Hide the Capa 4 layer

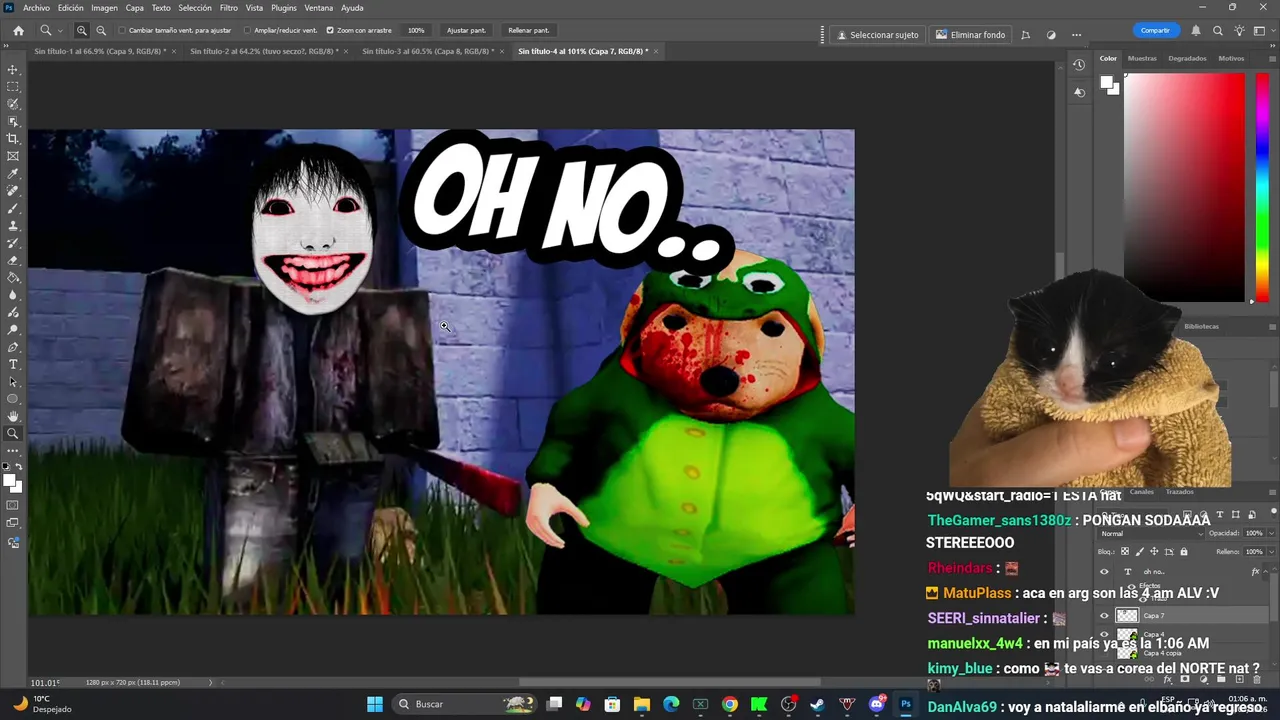point(1104,635)
